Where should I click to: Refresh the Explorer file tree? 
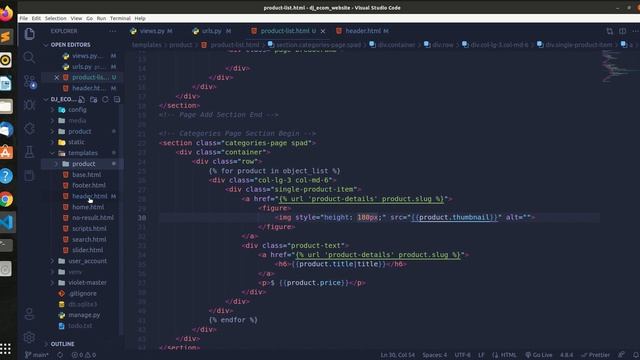click(x=105, y=99)
